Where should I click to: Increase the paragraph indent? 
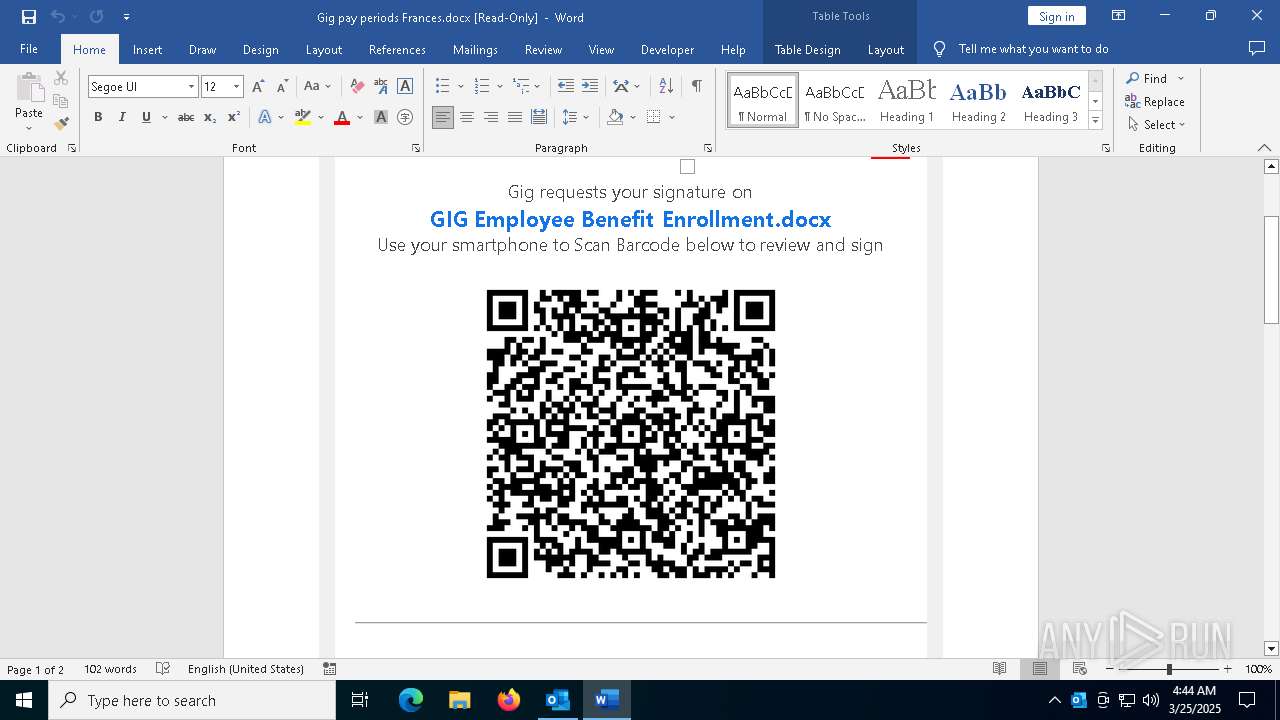(590, 86)
